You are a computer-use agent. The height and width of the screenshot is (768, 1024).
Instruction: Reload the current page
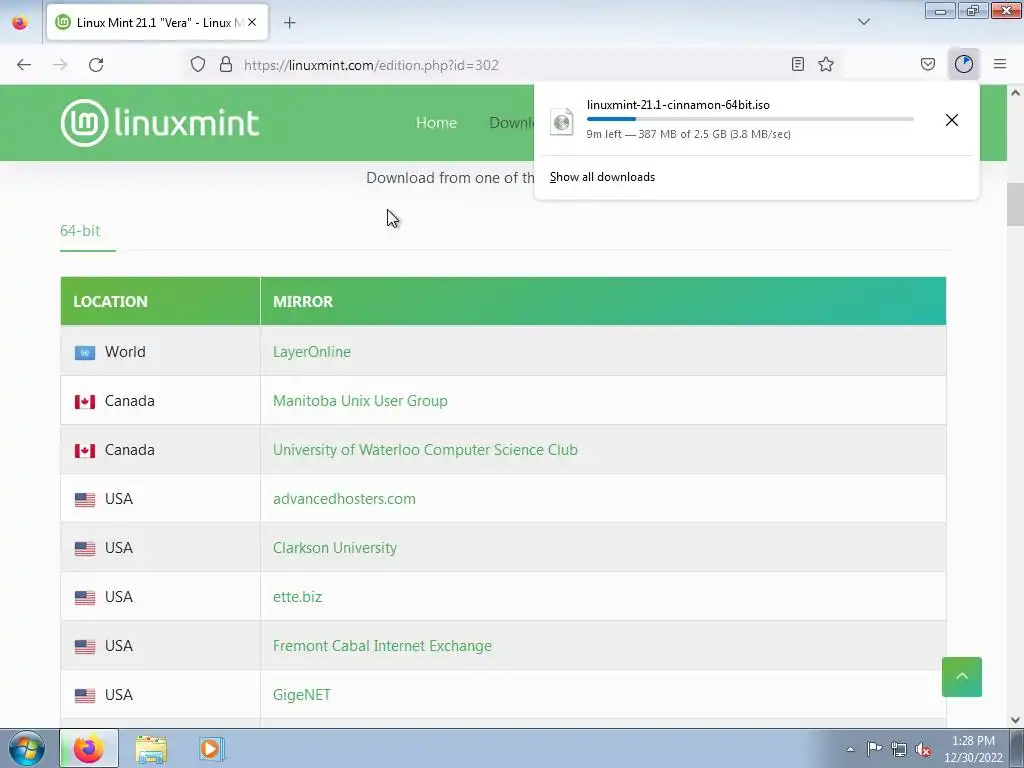click(96, 65)
